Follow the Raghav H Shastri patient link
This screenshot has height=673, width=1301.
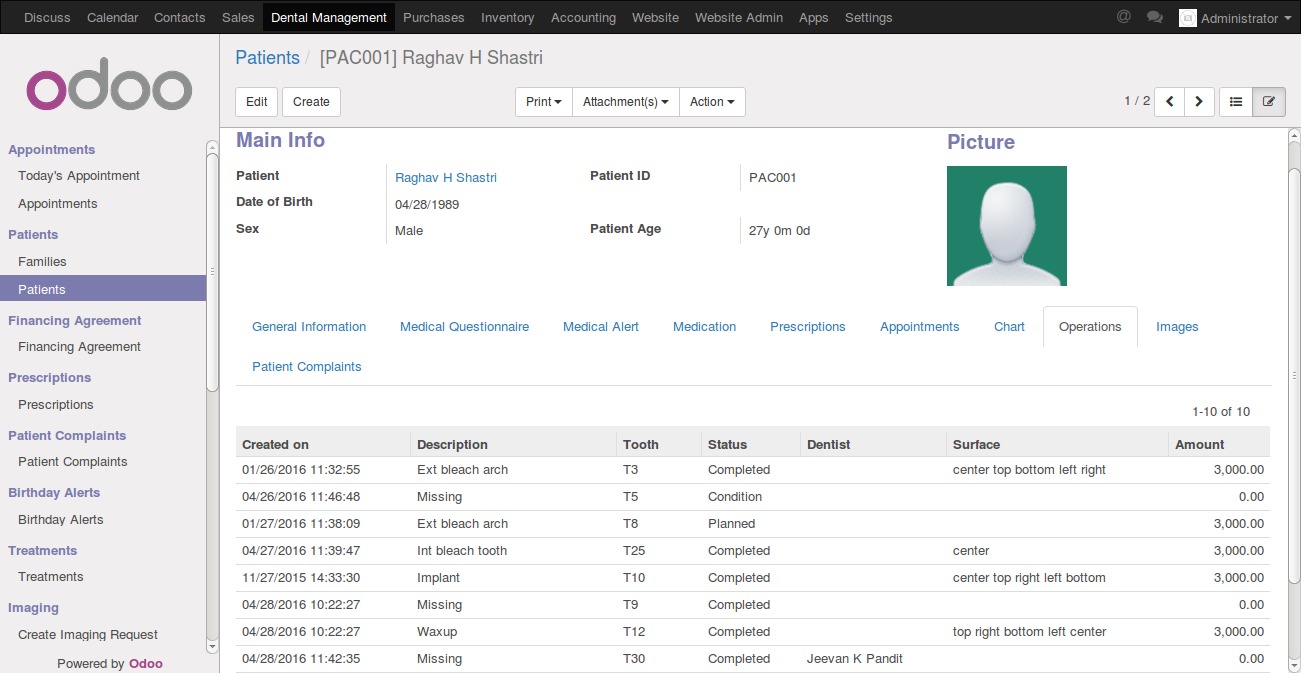(x=446, y=178)
